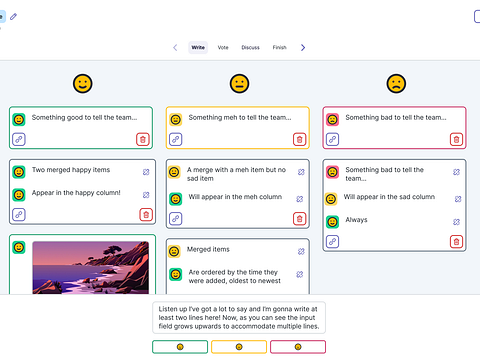Unmerge the 'Always' item in sad column
Viewport: 480px width, 360px height.
(x=456, y=222)
